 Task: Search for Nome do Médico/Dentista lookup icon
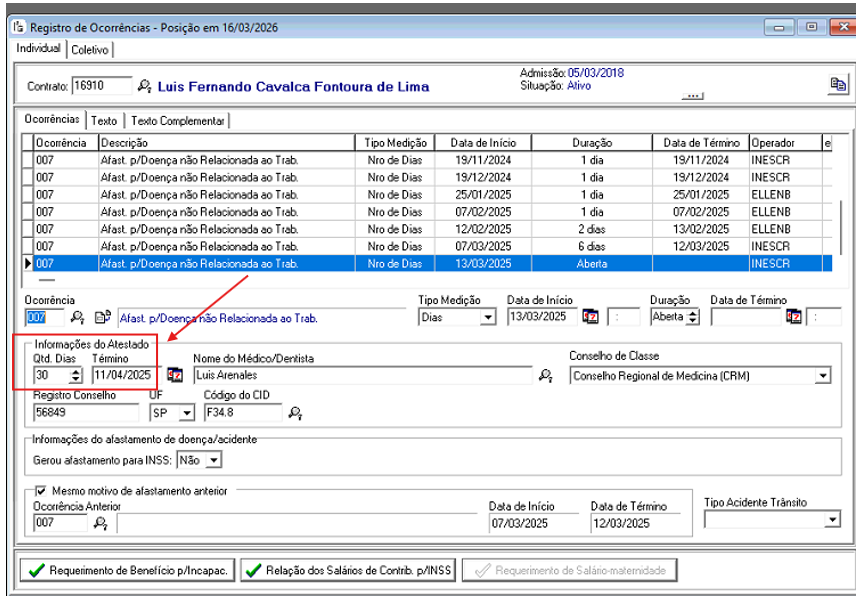tap(545, 375)
